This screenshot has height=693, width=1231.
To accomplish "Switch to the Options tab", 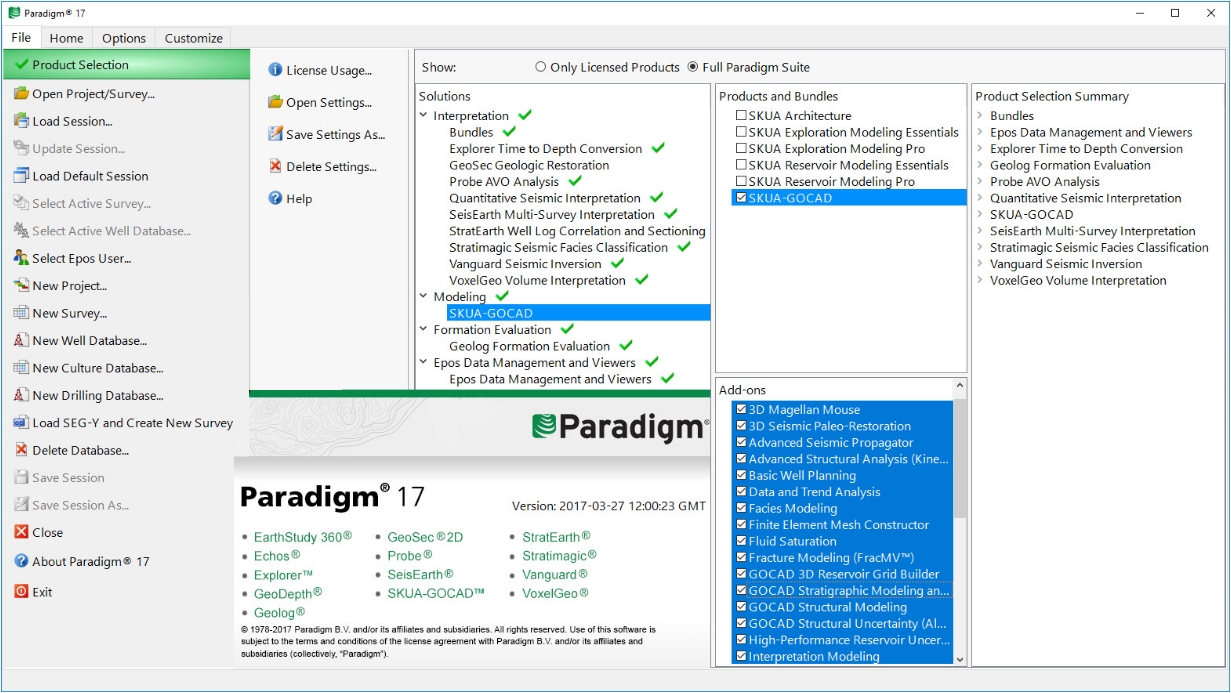I will [124, 38].
